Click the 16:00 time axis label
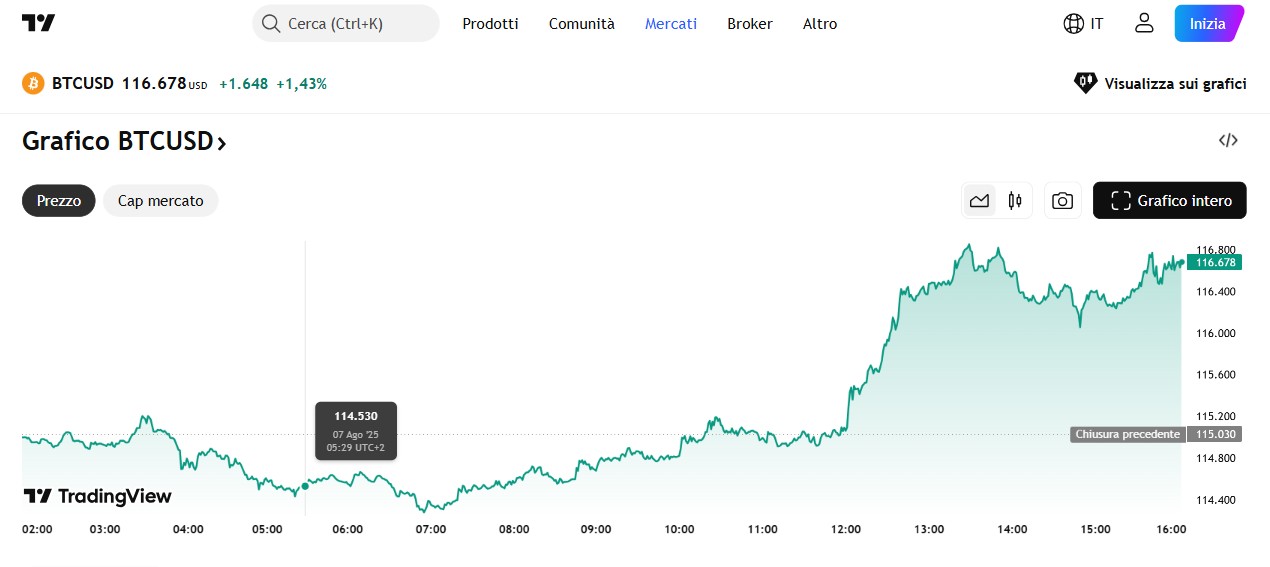Screen dimensions: 1270x567 pos(1169,529)
